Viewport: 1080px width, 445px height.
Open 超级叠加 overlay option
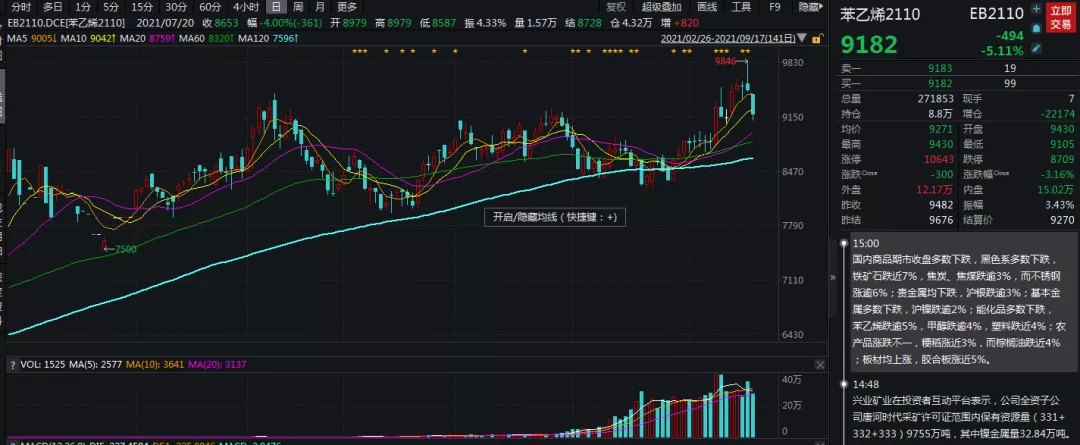[662, 7]
